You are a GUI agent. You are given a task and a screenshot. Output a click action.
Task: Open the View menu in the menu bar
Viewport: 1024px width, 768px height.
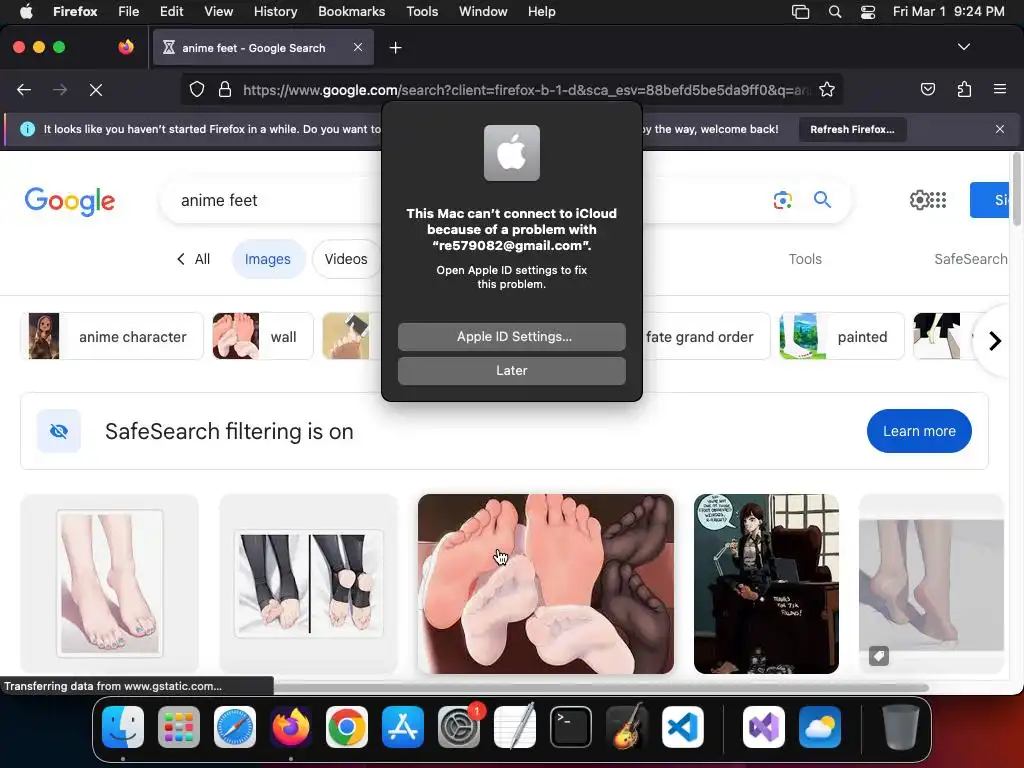pyautogui.click(x=218, y=11)
